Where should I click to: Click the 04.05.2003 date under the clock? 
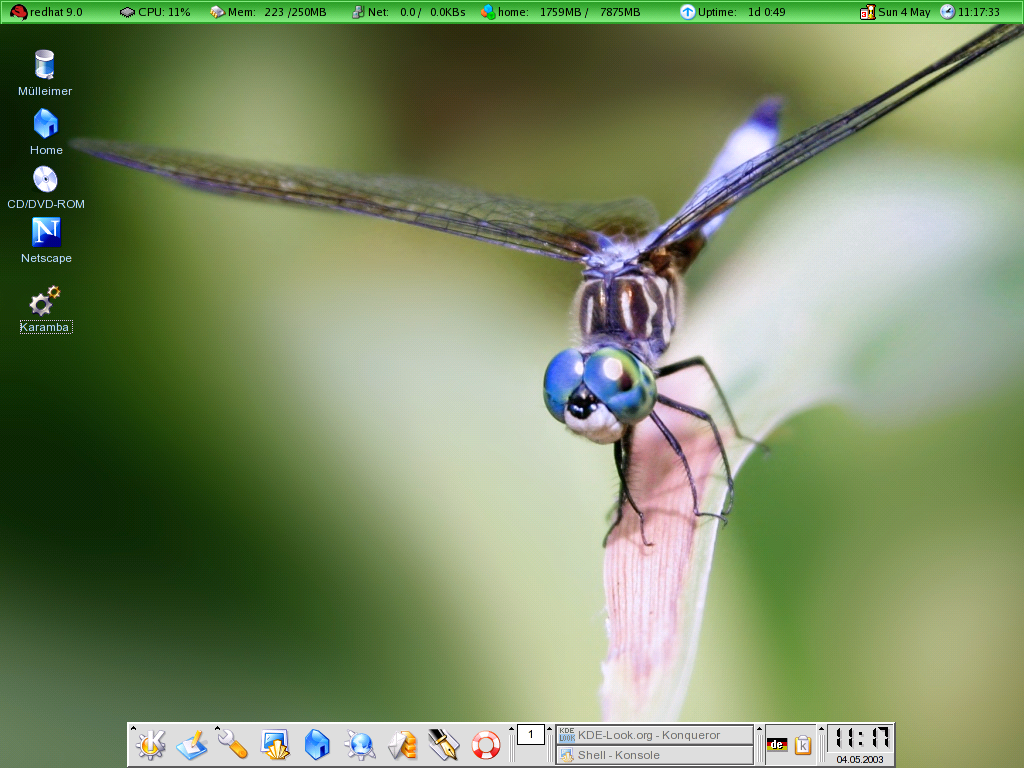(859, 760)
